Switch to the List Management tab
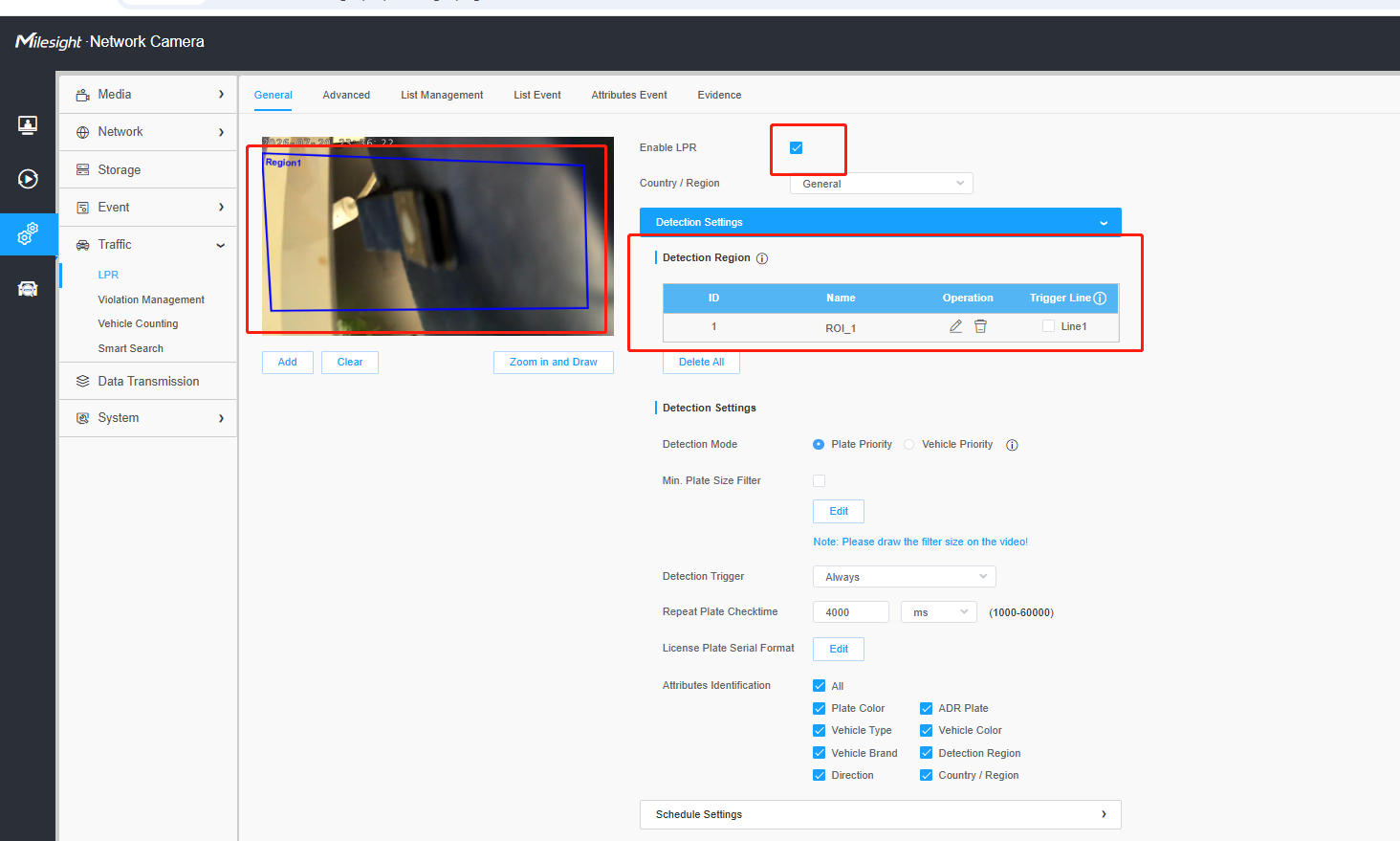The image size is (1400, 841). [442, 95]
